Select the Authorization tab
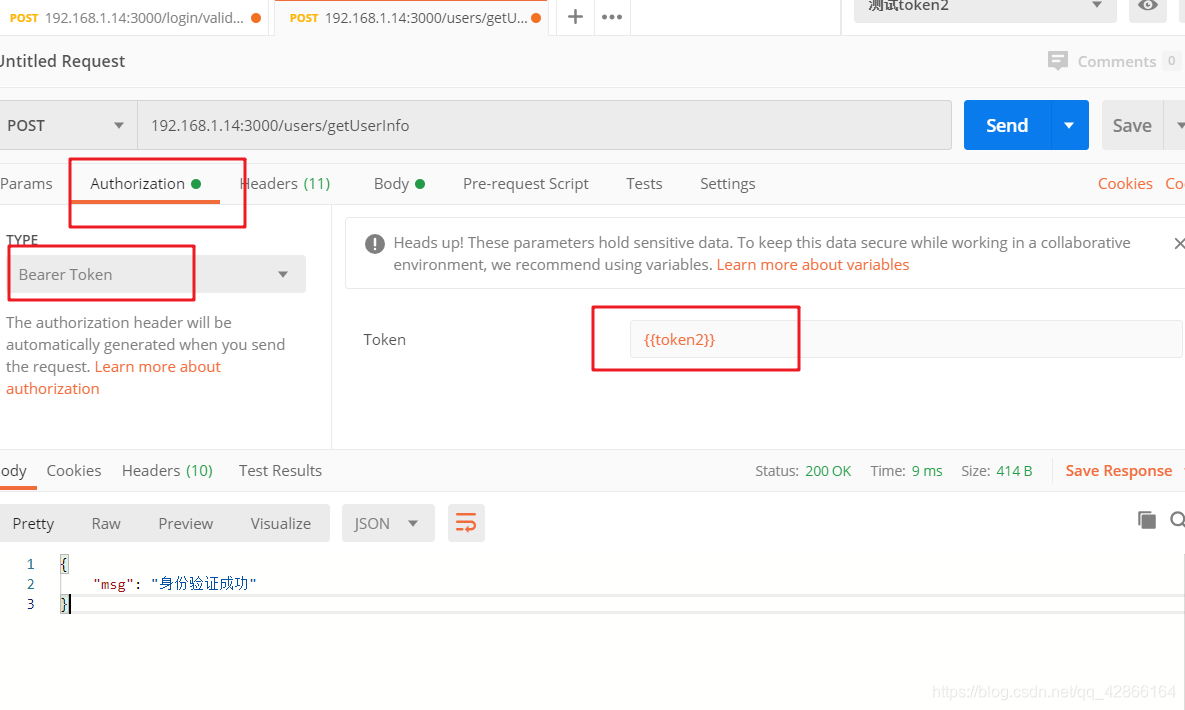Viewport: 1185px width, 710px height. [145, 184]
